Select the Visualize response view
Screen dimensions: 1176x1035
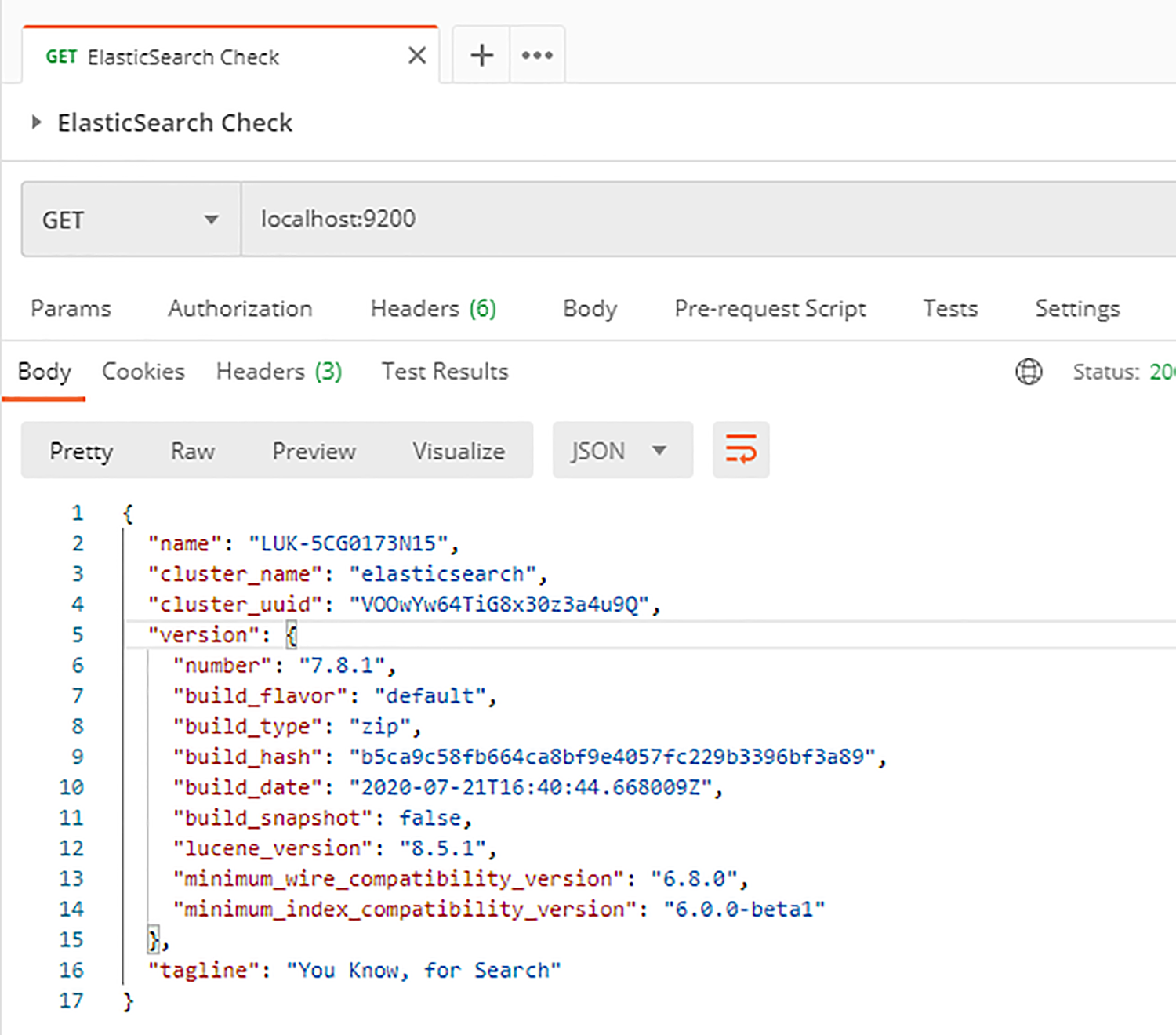[458, 451]
